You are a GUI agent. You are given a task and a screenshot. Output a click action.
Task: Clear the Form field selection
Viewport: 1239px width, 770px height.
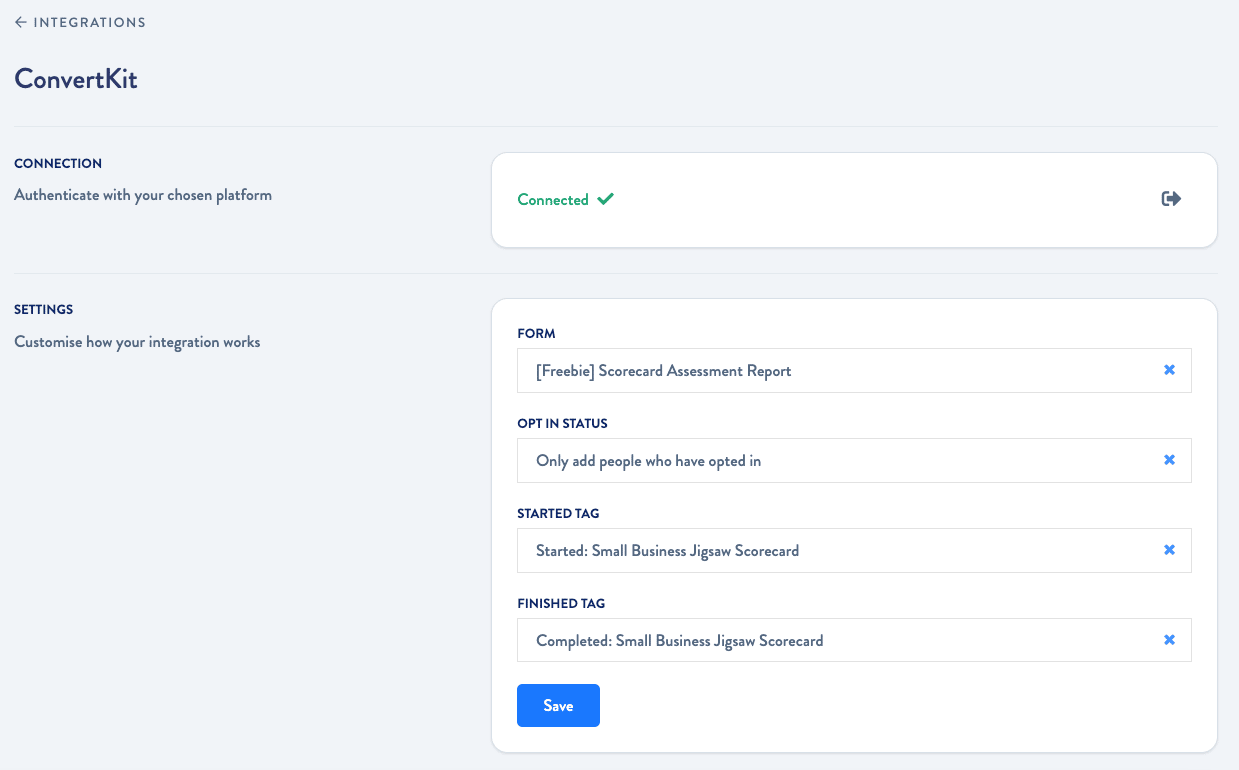pos(1169,370)
